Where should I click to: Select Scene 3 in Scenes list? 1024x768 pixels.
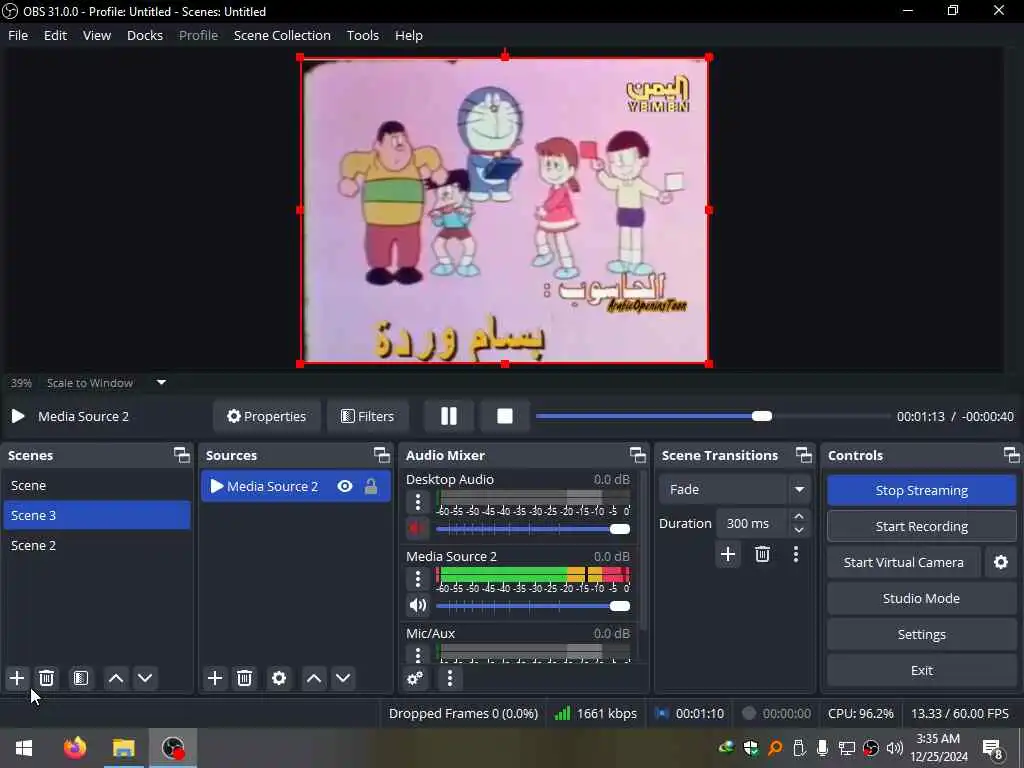point(97,515)
